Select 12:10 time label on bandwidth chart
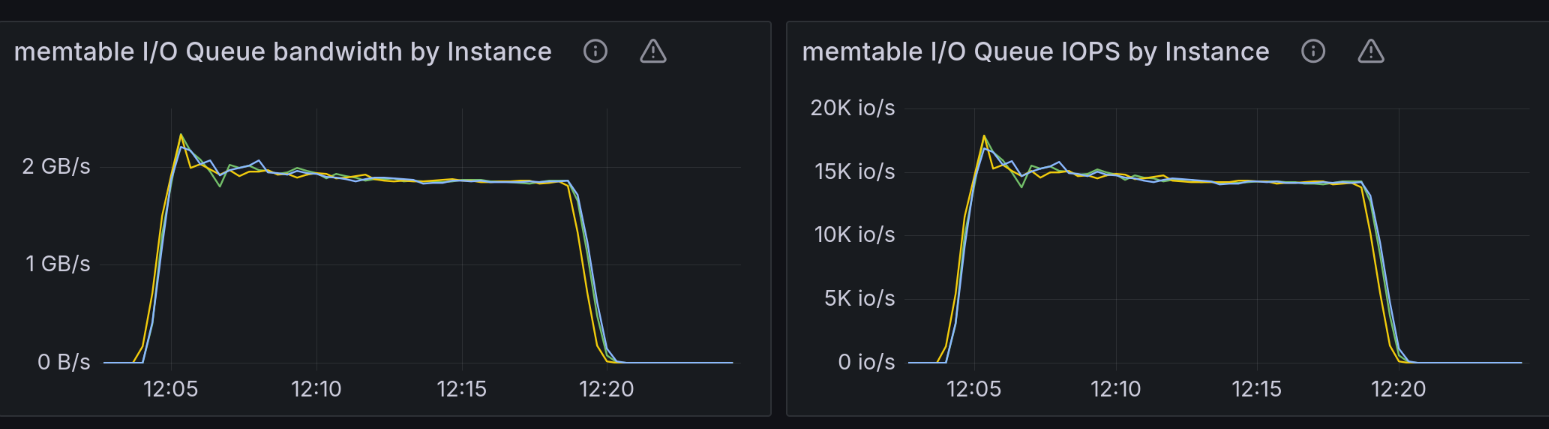Screen dimensions: 1549x429 pos(316,389)
